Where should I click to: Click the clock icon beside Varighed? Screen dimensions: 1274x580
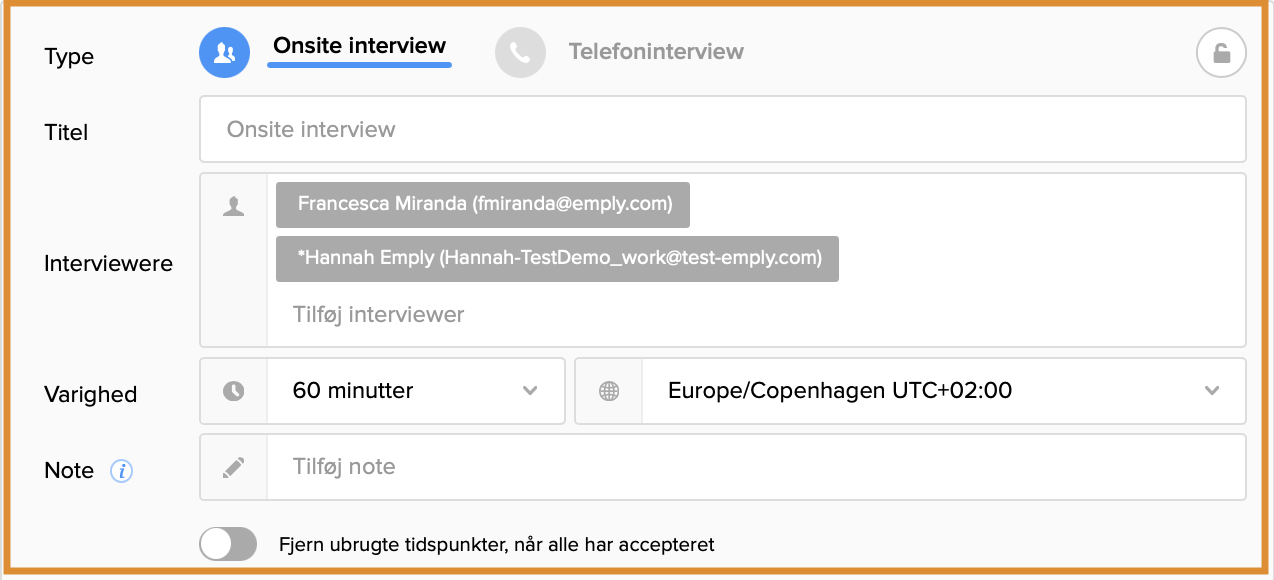[x=234, y=391]
